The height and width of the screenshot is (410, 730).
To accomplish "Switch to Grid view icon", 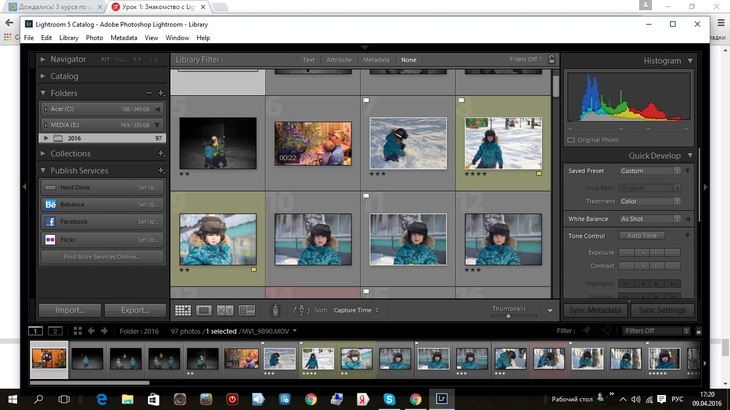I will point(183,311).
